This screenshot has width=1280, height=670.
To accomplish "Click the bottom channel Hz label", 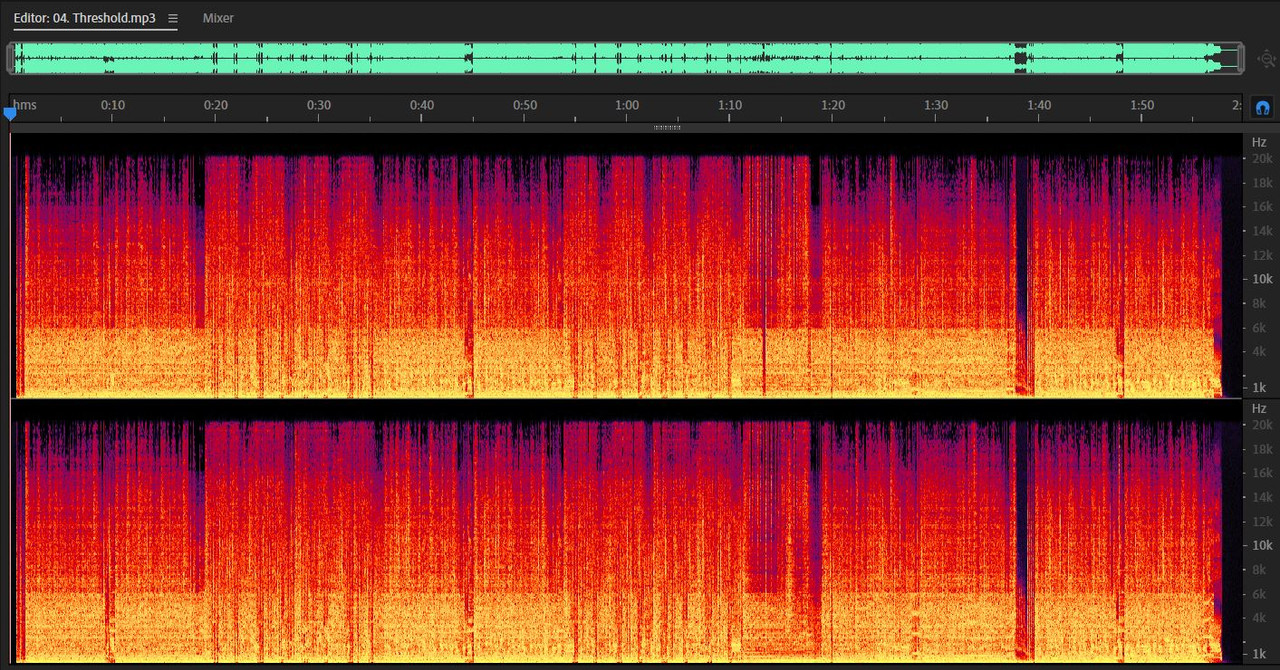I will click(1259, 408).
